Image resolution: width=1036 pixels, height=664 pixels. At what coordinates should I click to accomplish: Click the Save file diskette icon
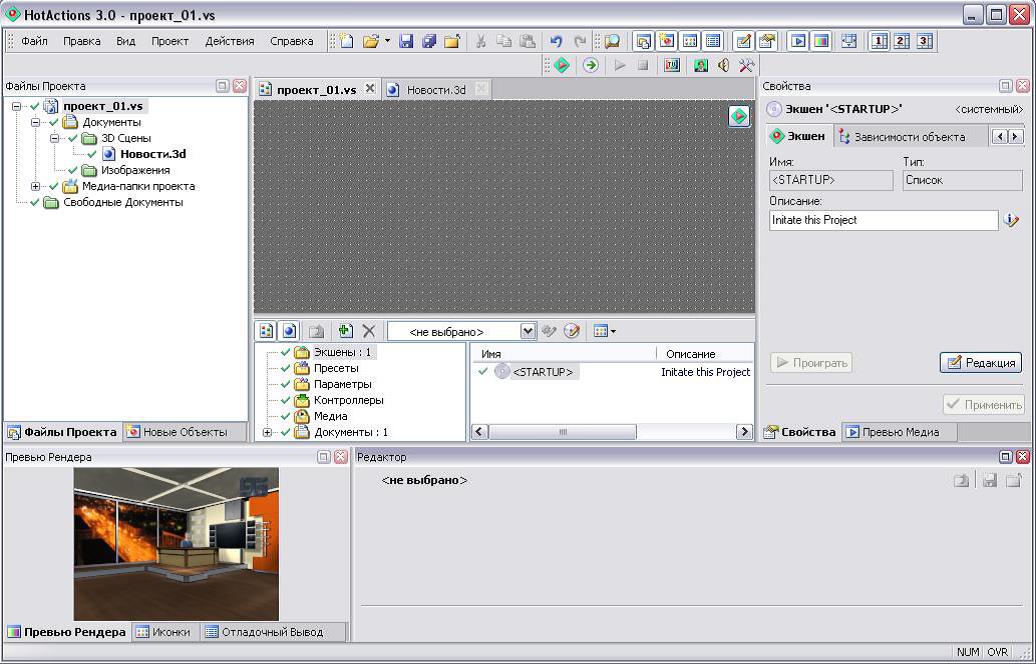[406, 41]
